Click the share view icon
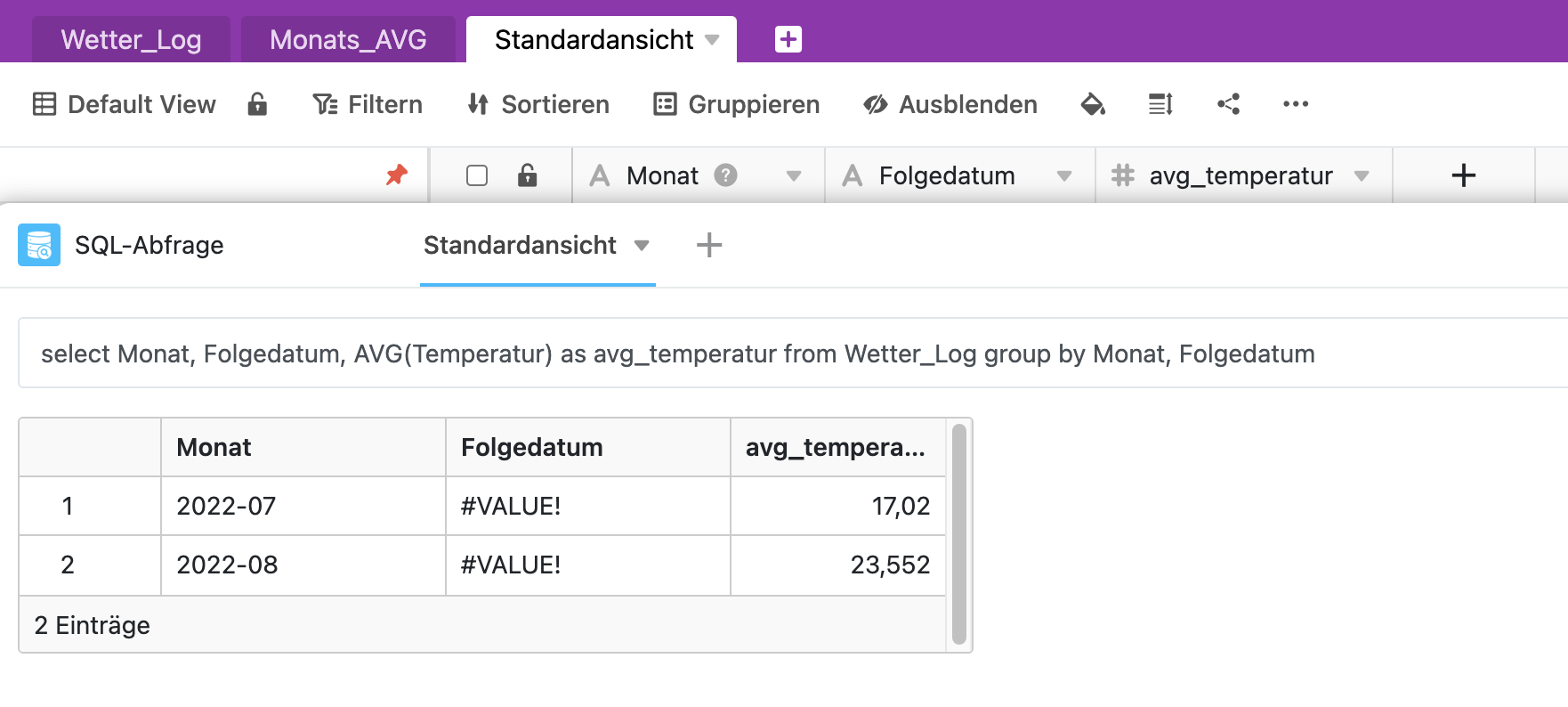This screenshot has height=707, width=1568. click(1229, 104)
